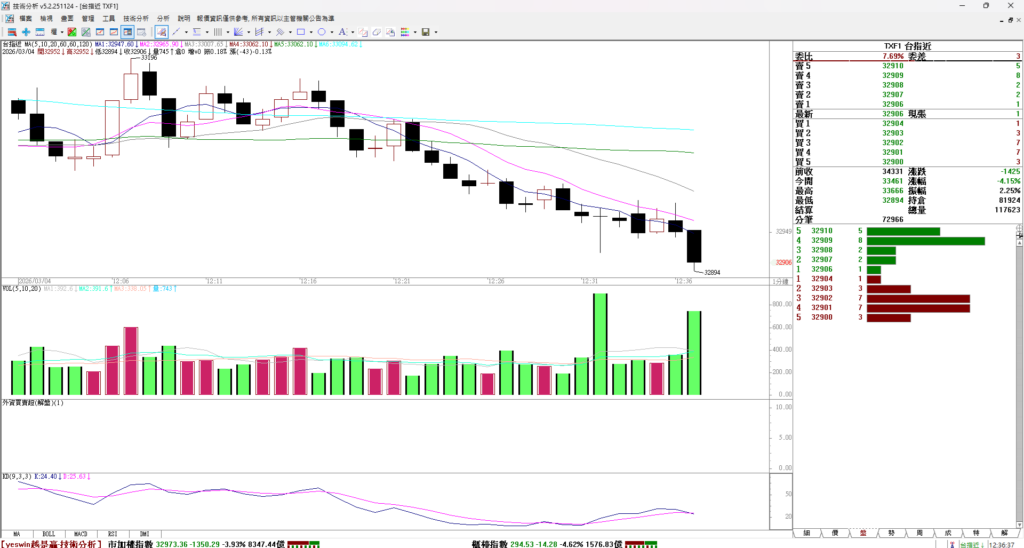Click the vertical lines drawing tool
The height and width of the screenshot is (548, 1024).
coord(217,32)
